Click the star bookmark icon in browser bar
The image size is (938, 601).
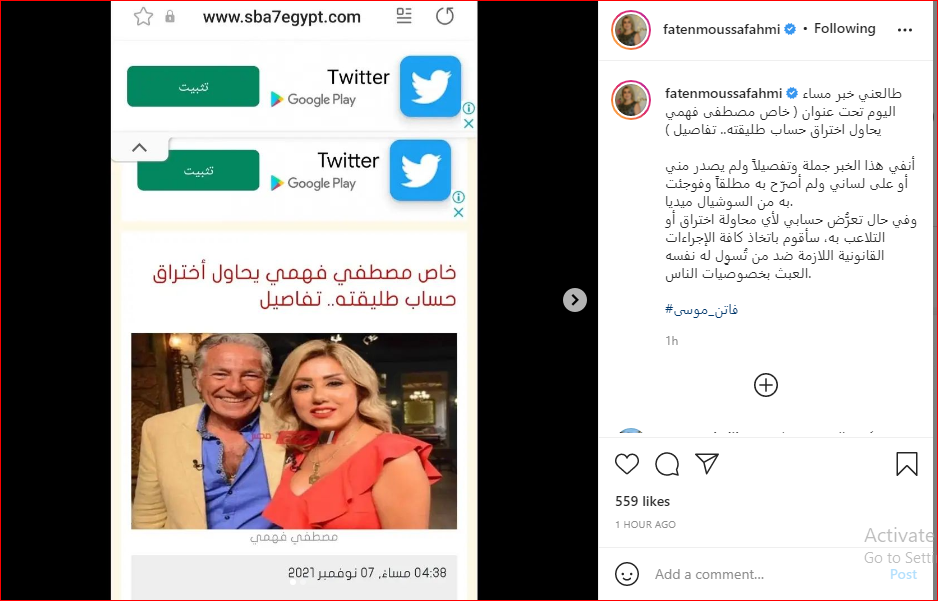pos(144,16)
